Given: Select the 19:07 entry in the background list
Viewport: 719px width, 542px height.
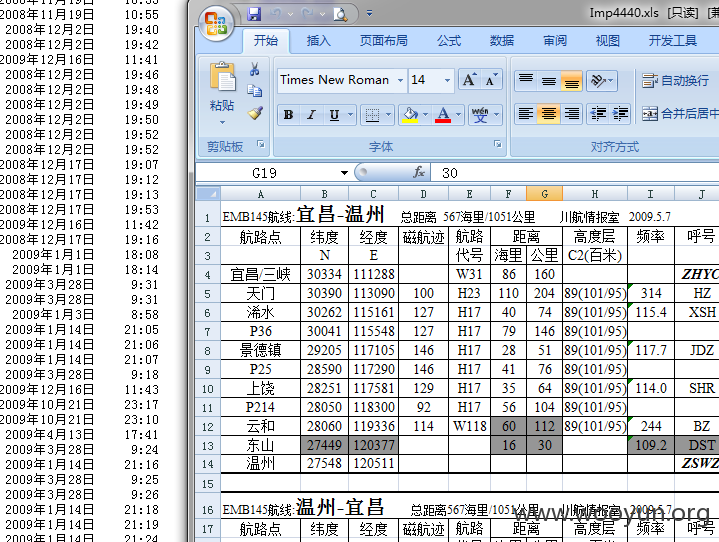Looking at the screenshot, I should click(141, 164).
